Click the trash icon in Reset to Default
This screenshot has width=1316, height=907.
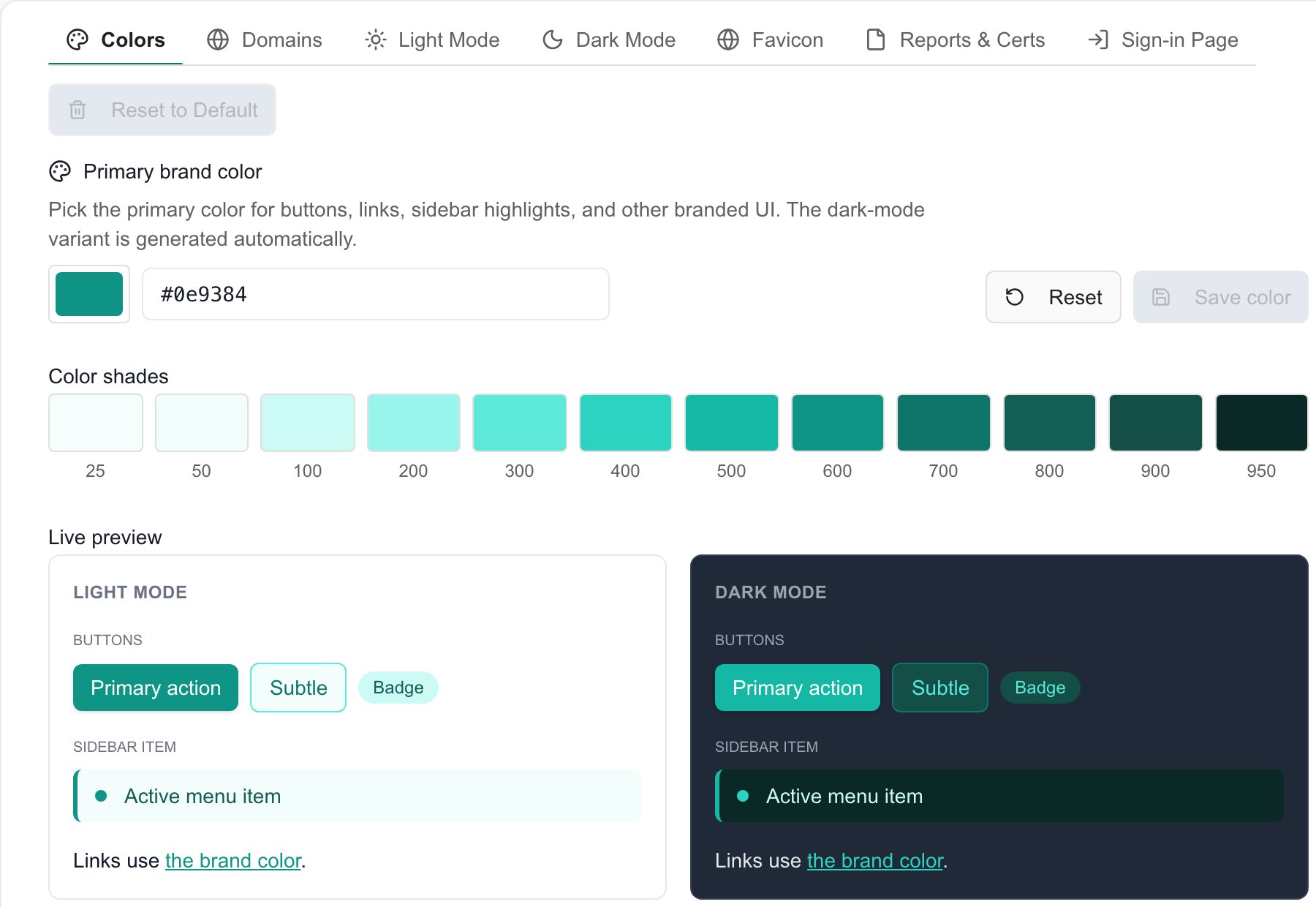77,110
